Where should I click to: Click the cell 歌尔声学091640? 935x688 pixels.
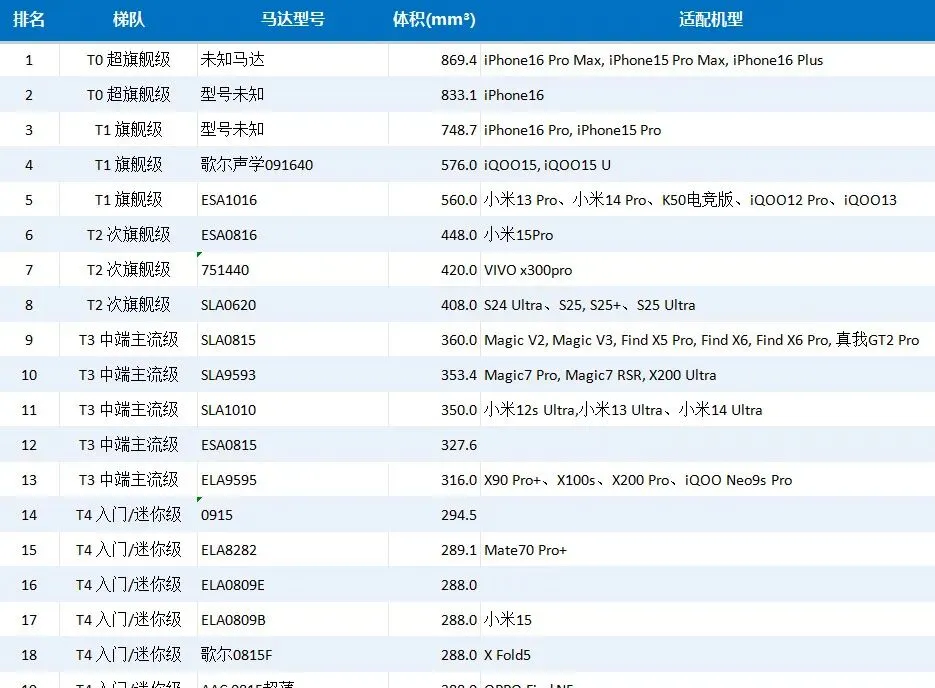click(256, 165)
